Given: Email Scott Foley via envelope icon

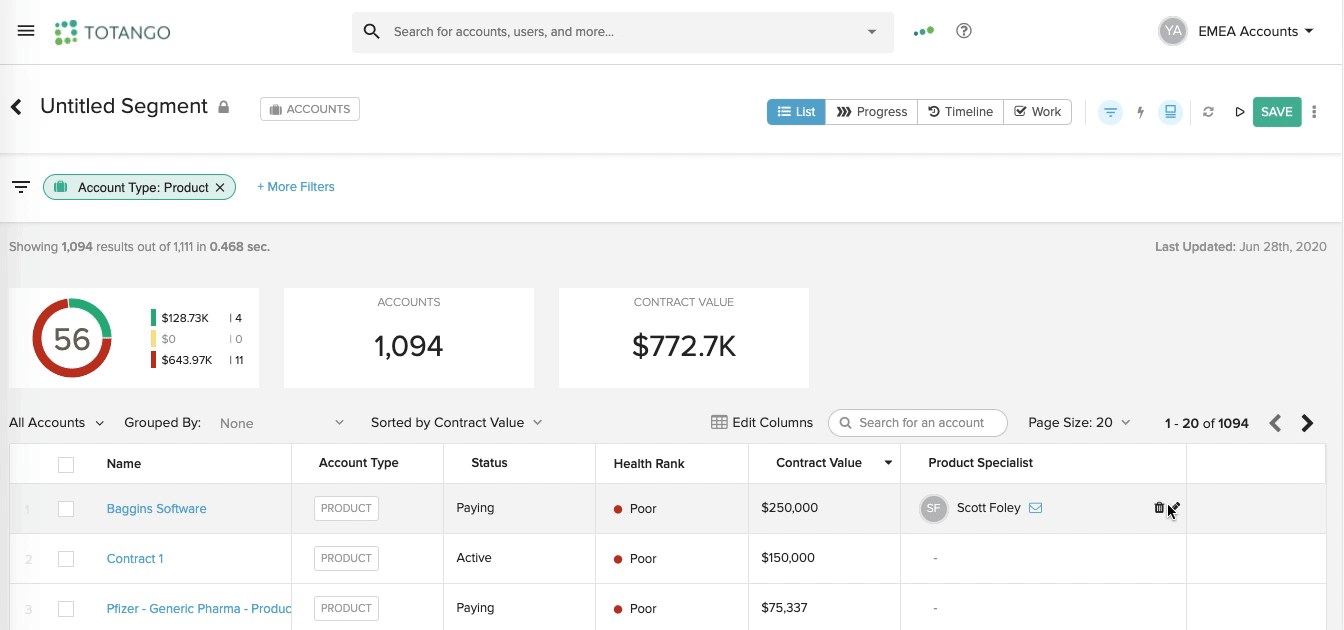Looking at the screenshot, I should [x=1036, y=507].
